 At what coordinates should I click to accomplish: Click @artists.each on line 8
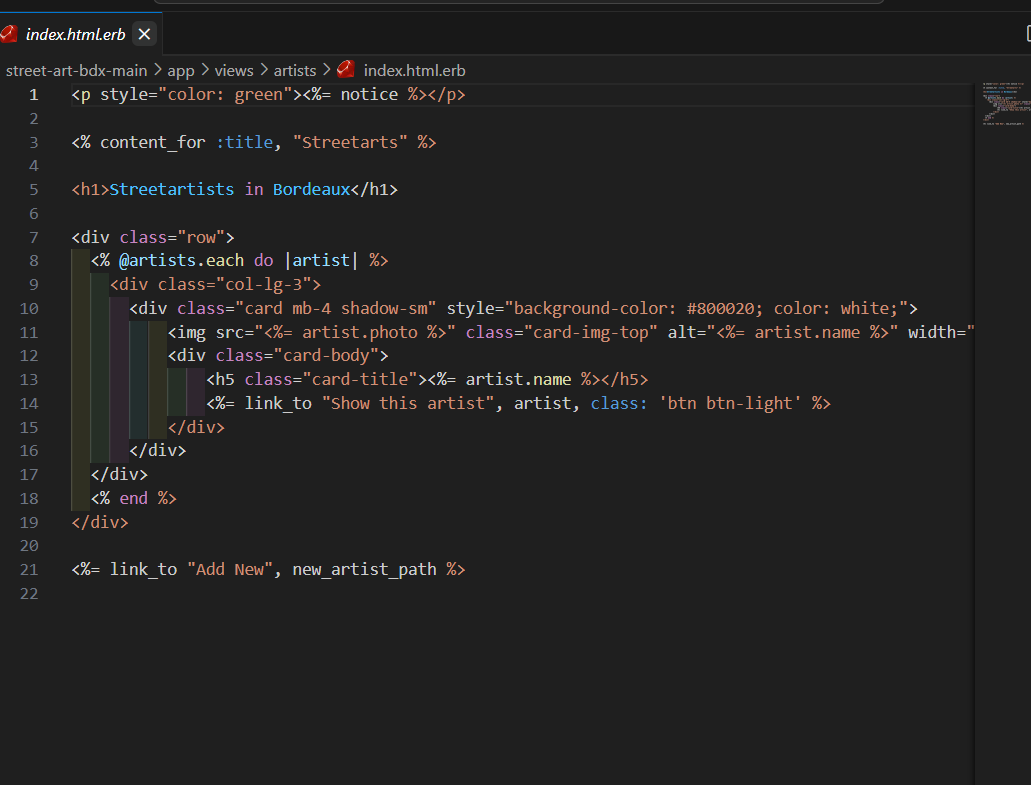pyautogui.click(x=182, y=260)
